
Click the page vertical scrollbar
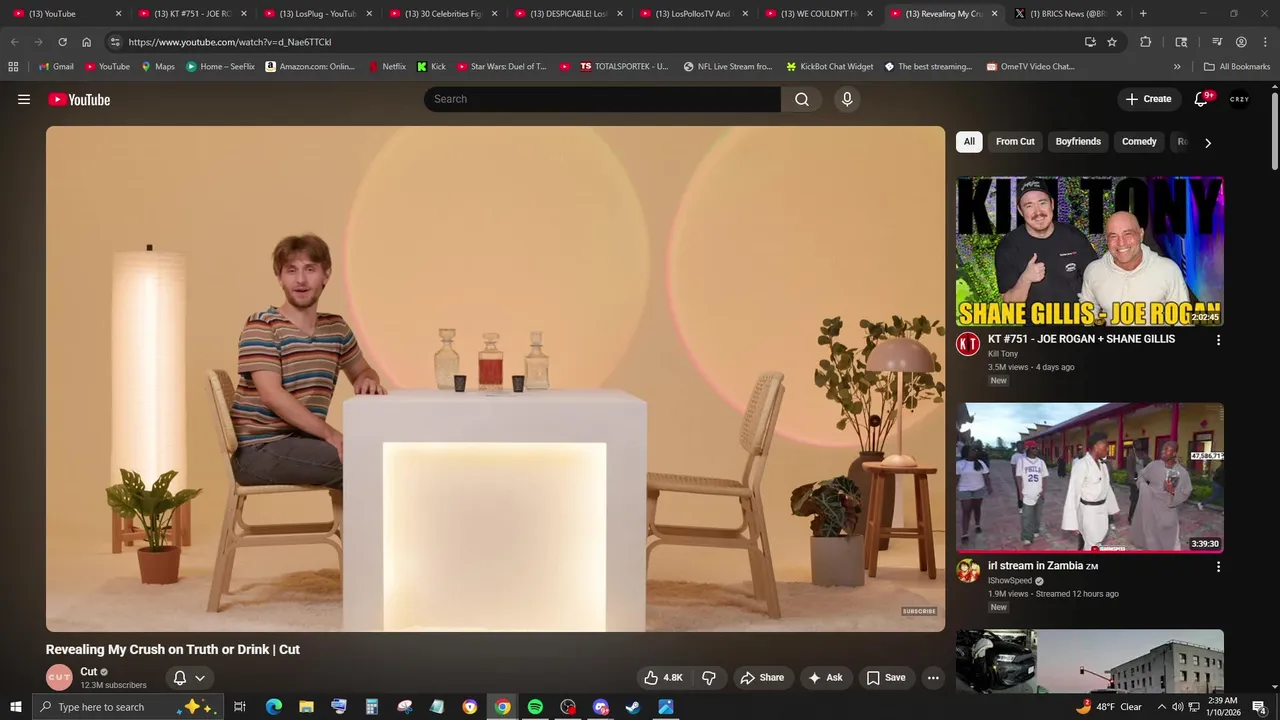1275,130
